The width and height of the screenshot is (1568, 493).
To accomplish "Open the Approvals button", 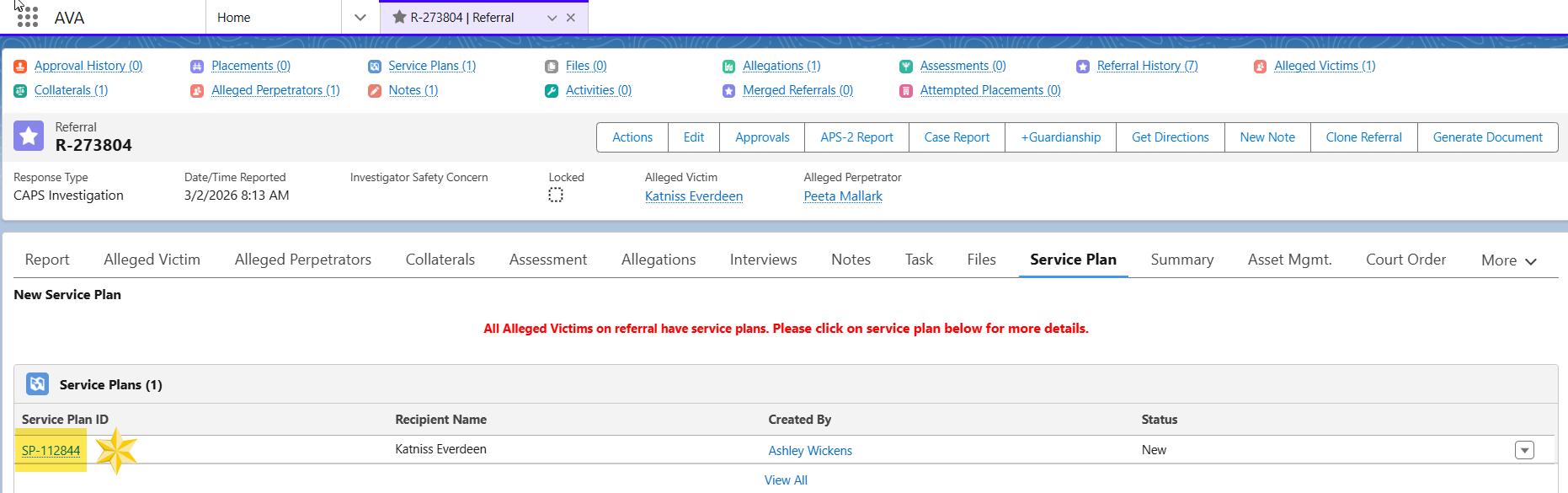I will click(x=762, y=137).
